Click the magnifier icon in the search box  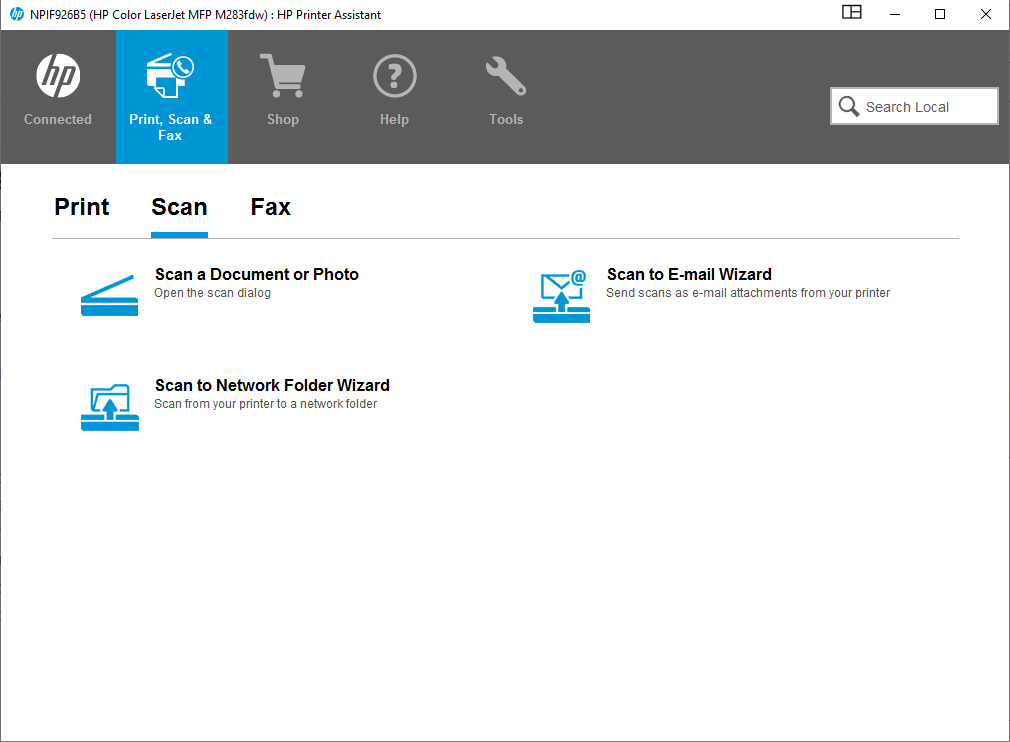(849, 106)
